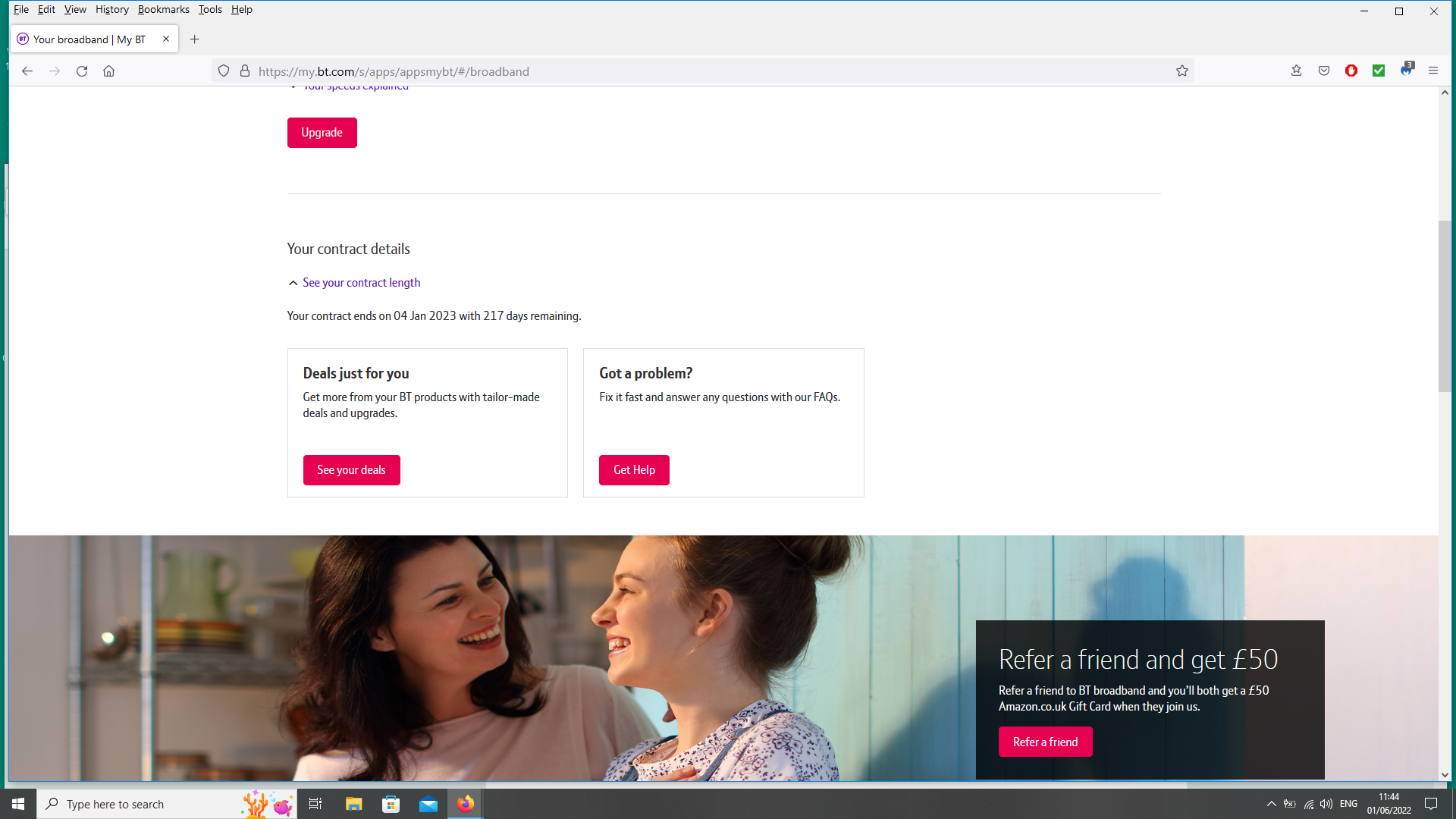Open the browser home page
Screen dimensions: 1456x819
109,71
